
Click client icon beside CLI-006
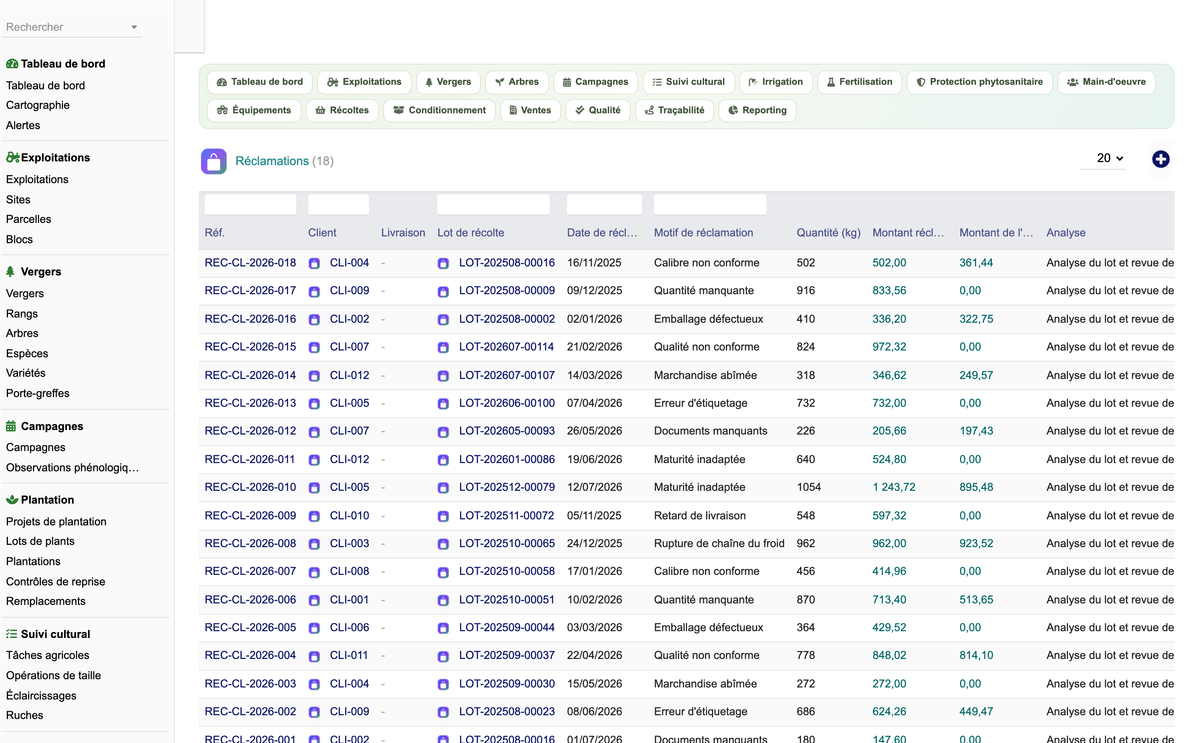[x=314, y=629]
